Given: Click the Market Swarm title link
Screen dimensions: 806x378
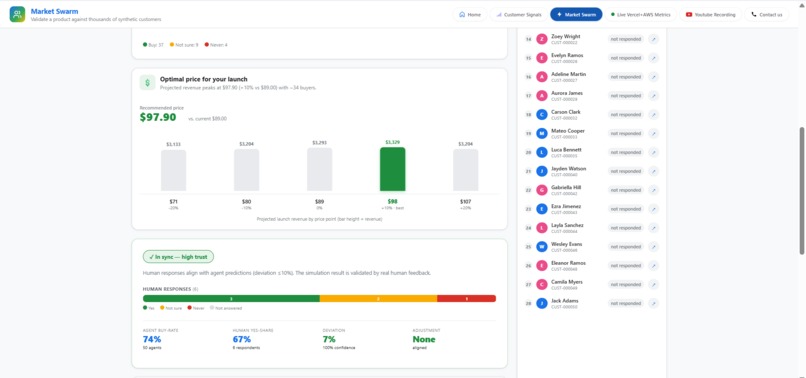Looking at the screenshot, I should click(x=54, y=11).
